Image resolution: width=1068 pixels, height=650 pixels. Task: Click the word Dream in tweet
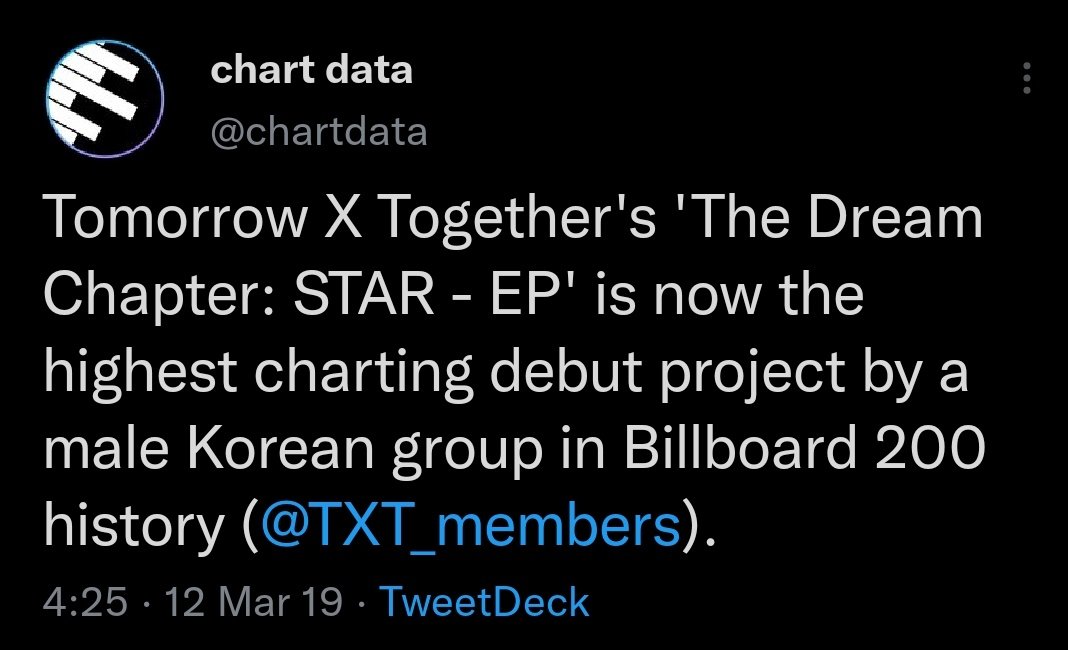[896, 216]
